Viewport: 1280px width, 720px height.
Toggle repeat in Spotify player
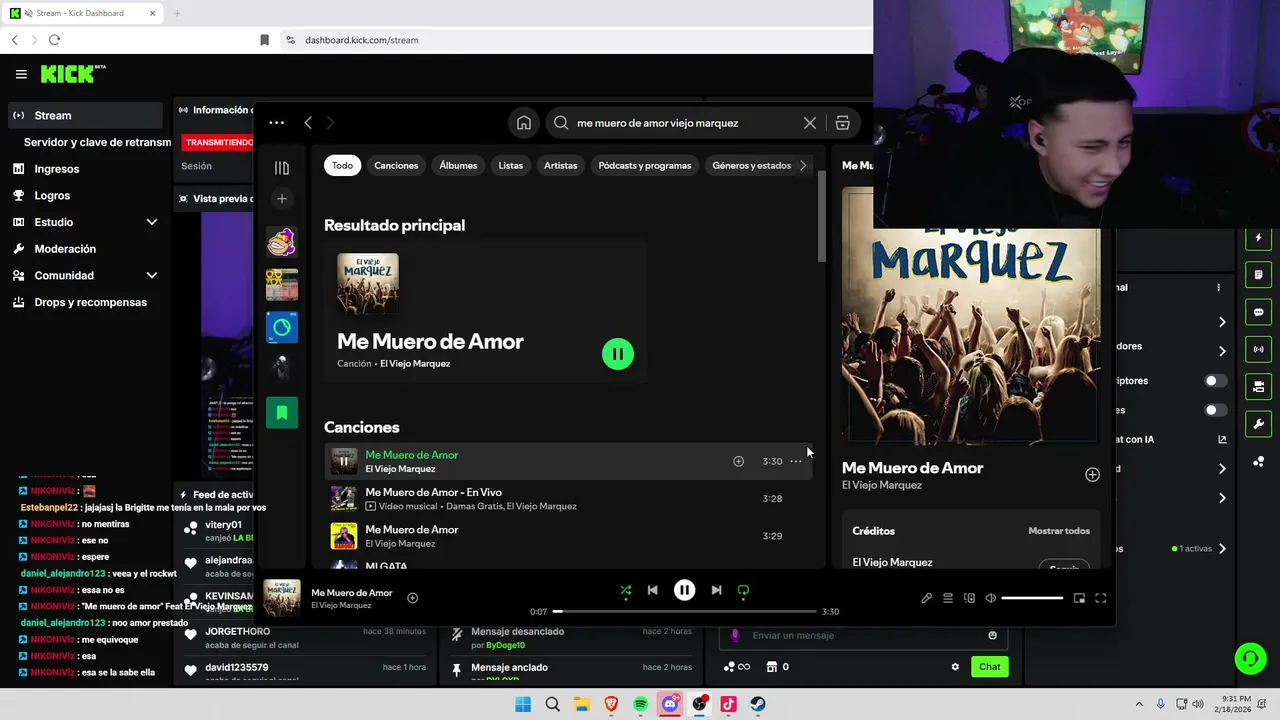[x=743, y=590]
